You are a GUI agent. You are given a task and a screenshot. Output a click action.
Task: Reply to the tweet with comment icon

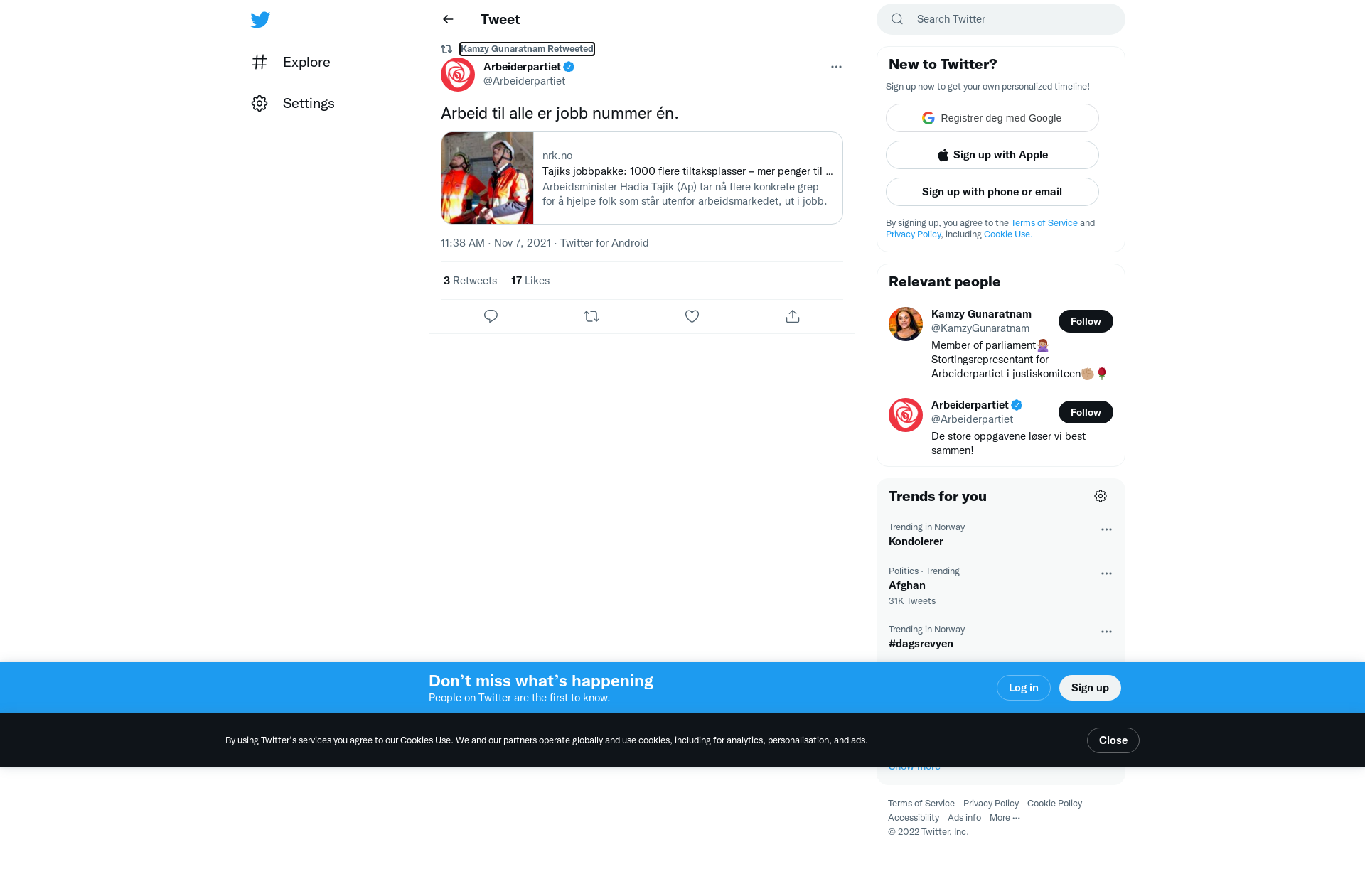click(491, 316)
